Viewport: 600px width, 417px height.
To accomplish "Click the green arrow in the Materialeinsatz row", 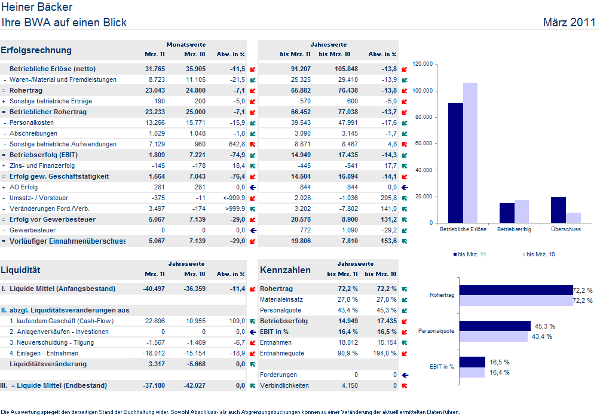I will 404,300.
